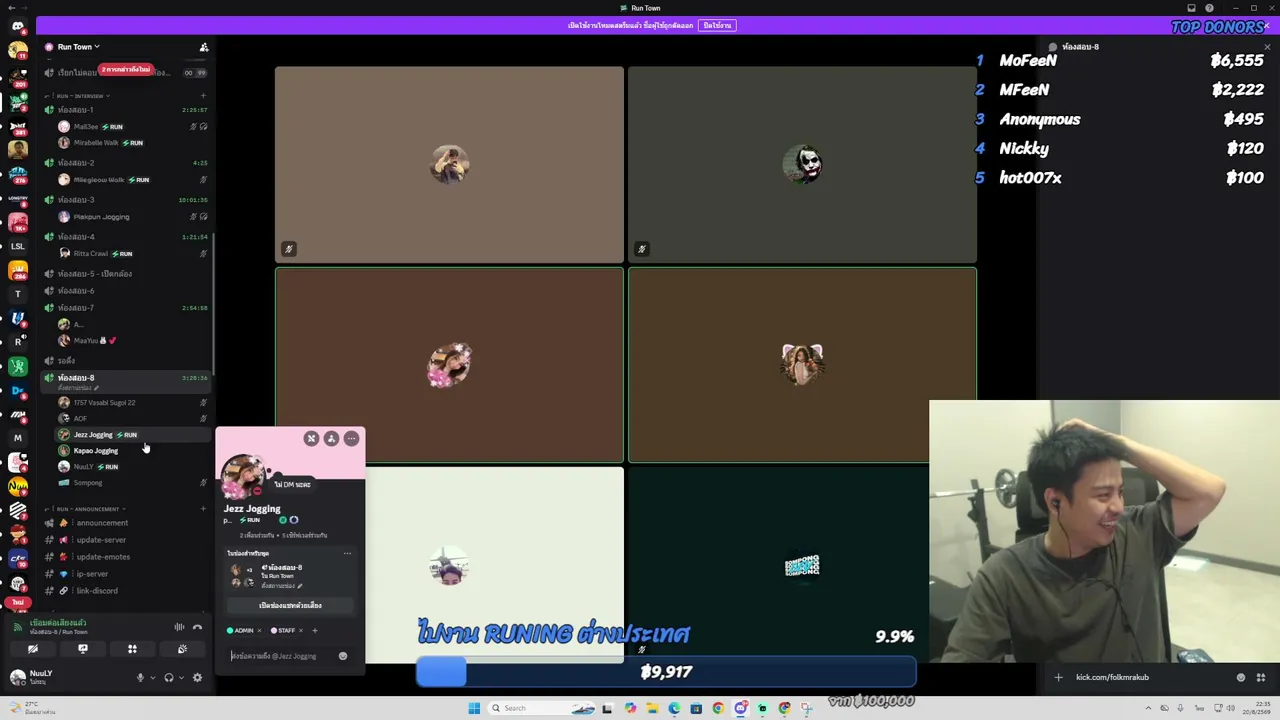Screen dimensions: 1280x720
Task: Add a channel to RUN - ANNOUNCEMENT category
Action: click(x=203, y=509)
